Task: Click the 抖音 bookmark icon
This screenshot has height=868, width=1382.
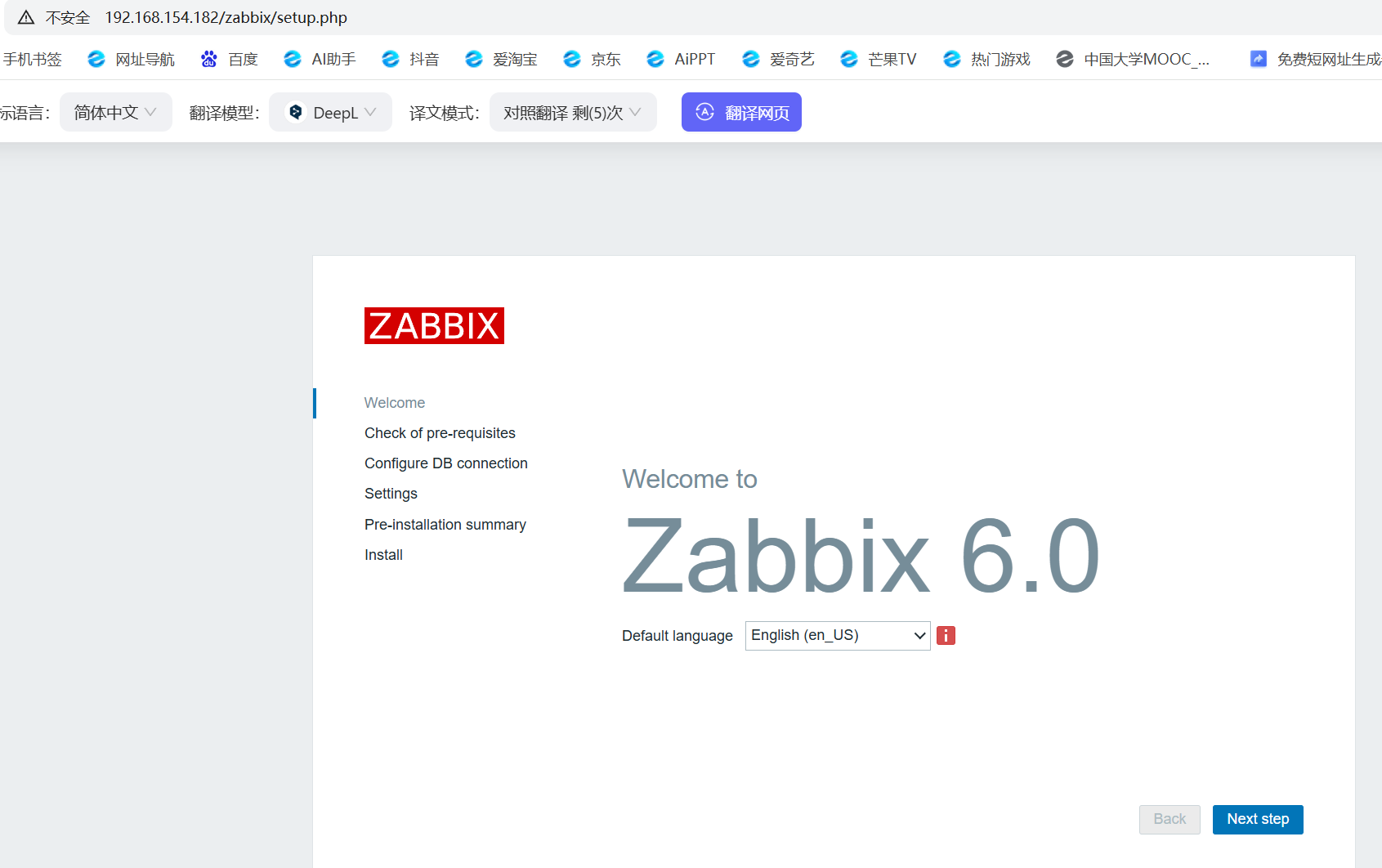Action: [x=391, y=59]
